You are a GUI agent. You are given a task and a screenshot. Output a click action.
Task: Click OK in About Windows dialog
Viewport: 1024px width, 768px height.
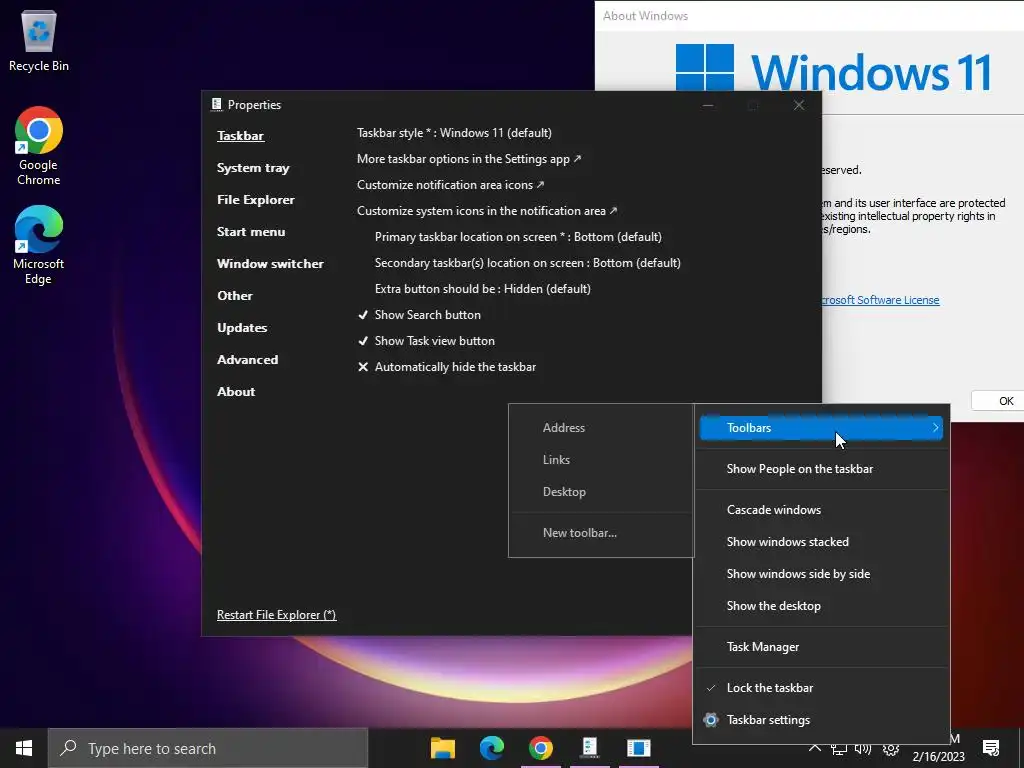point(997,401)
